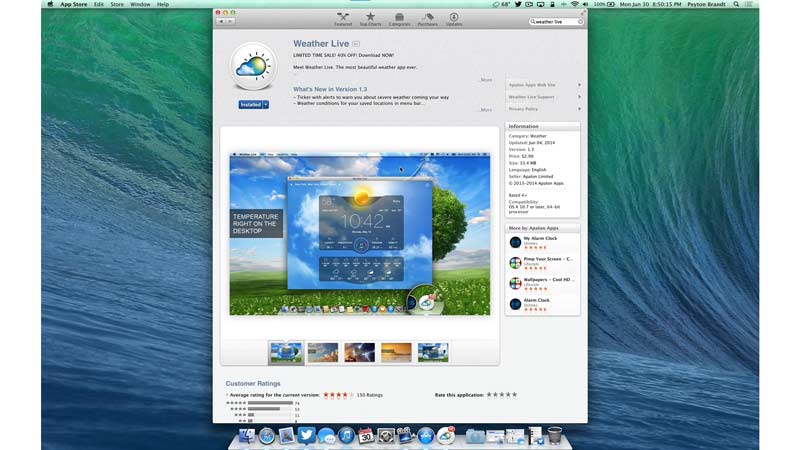
Task: Open the Edit menu
Action: tap(98, 4)
